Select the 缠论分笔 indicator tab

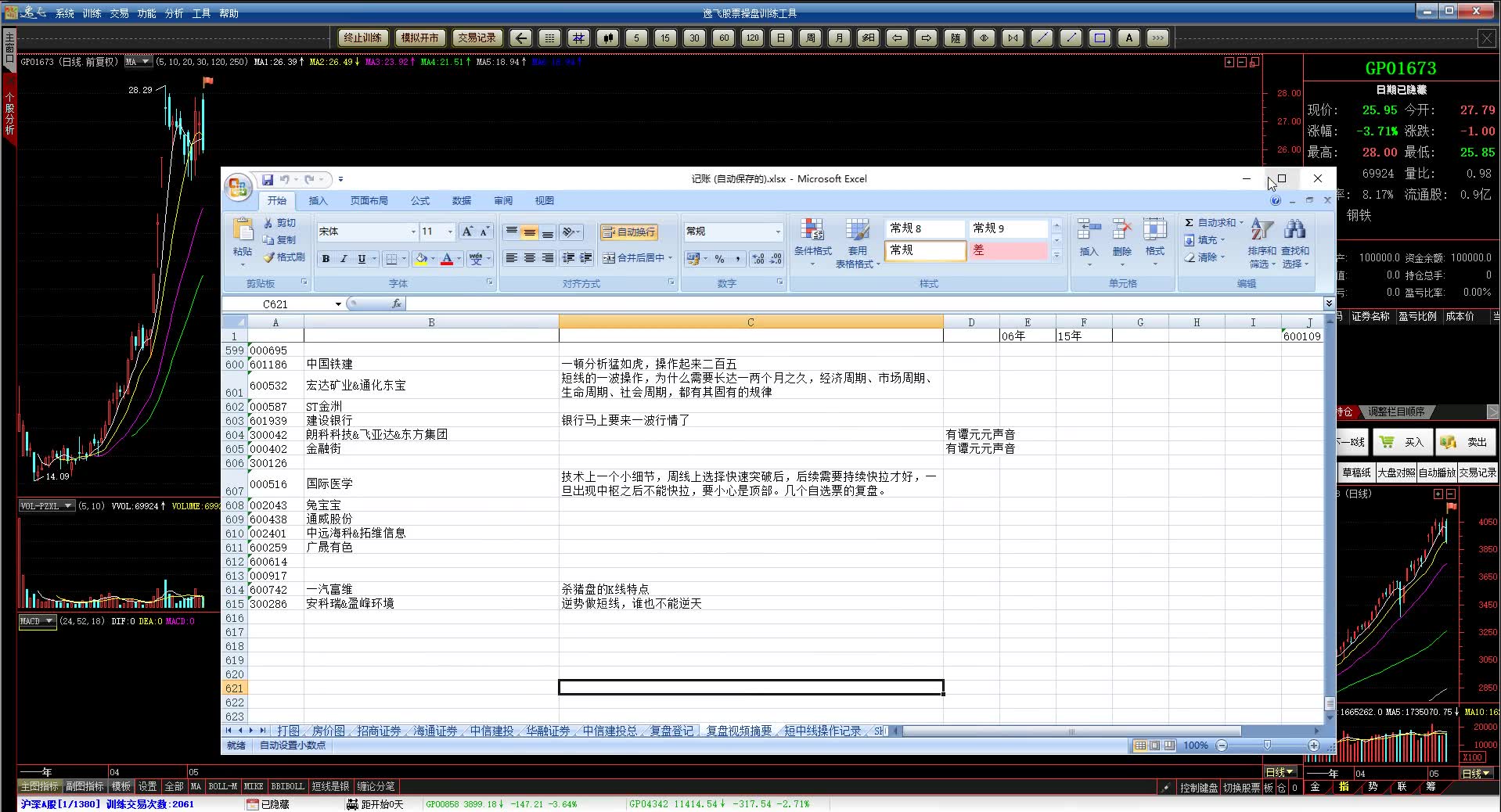(x=376, y=786)
